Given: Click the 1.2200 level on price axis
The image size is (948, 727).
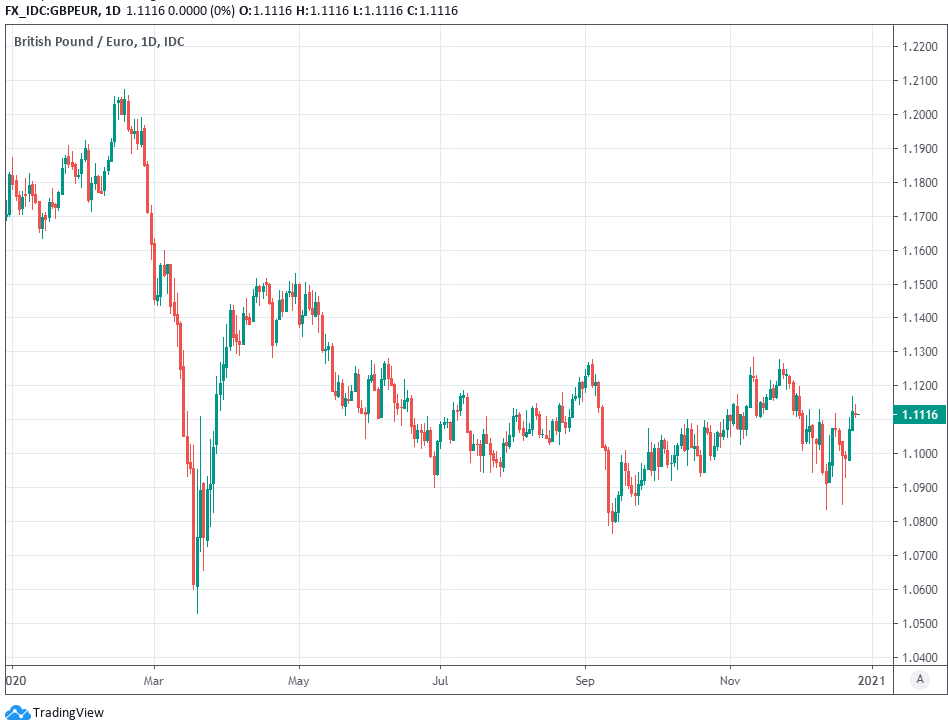Looking at the screenshot, I should pyautogui.click(x=918, y=47).
